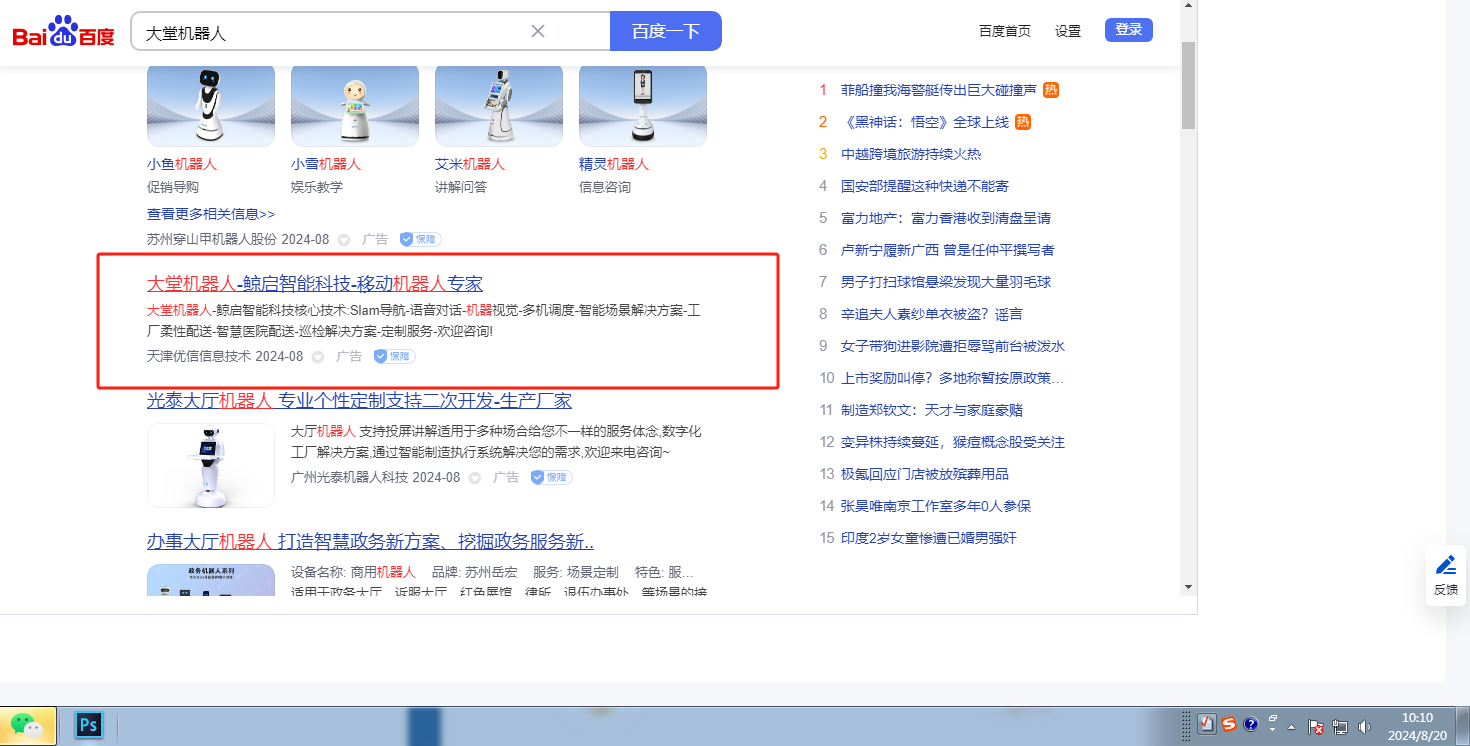The width and height of the screenshot is (1470, 746).
Task: Open WeChat from the taskbar
Action: pos(27,725)
